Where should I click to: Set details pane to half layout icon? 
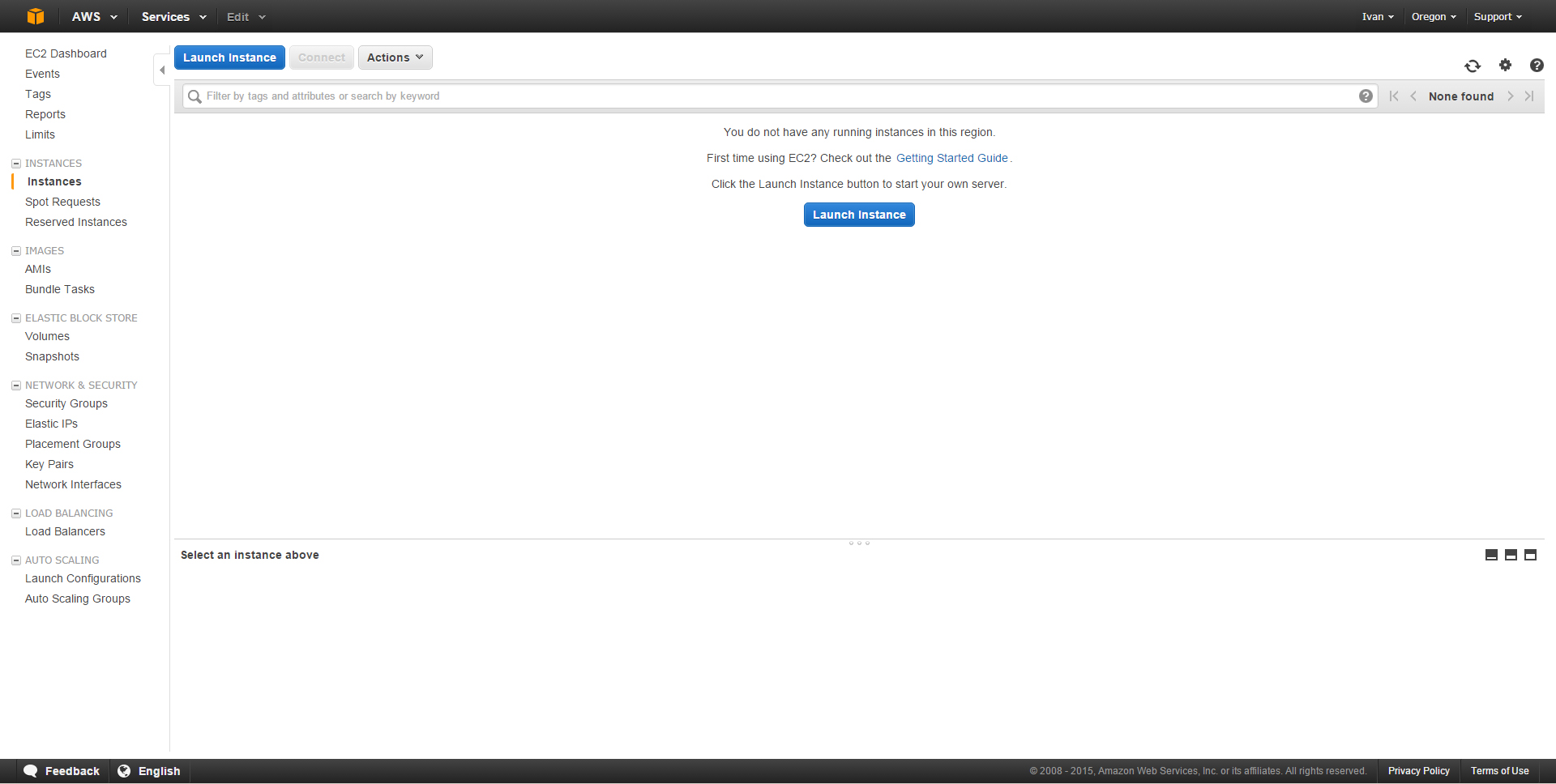click(1511, 555)
